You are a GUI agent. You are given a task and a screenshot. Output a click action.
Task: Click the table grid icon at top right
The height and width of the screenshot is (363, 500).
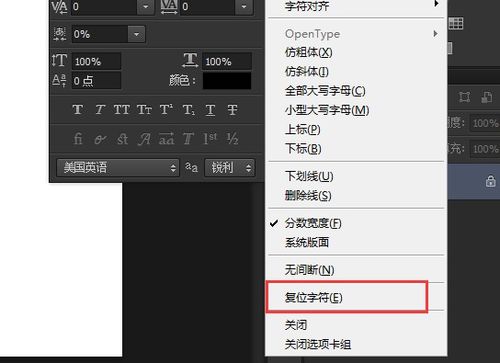point(456,23)
